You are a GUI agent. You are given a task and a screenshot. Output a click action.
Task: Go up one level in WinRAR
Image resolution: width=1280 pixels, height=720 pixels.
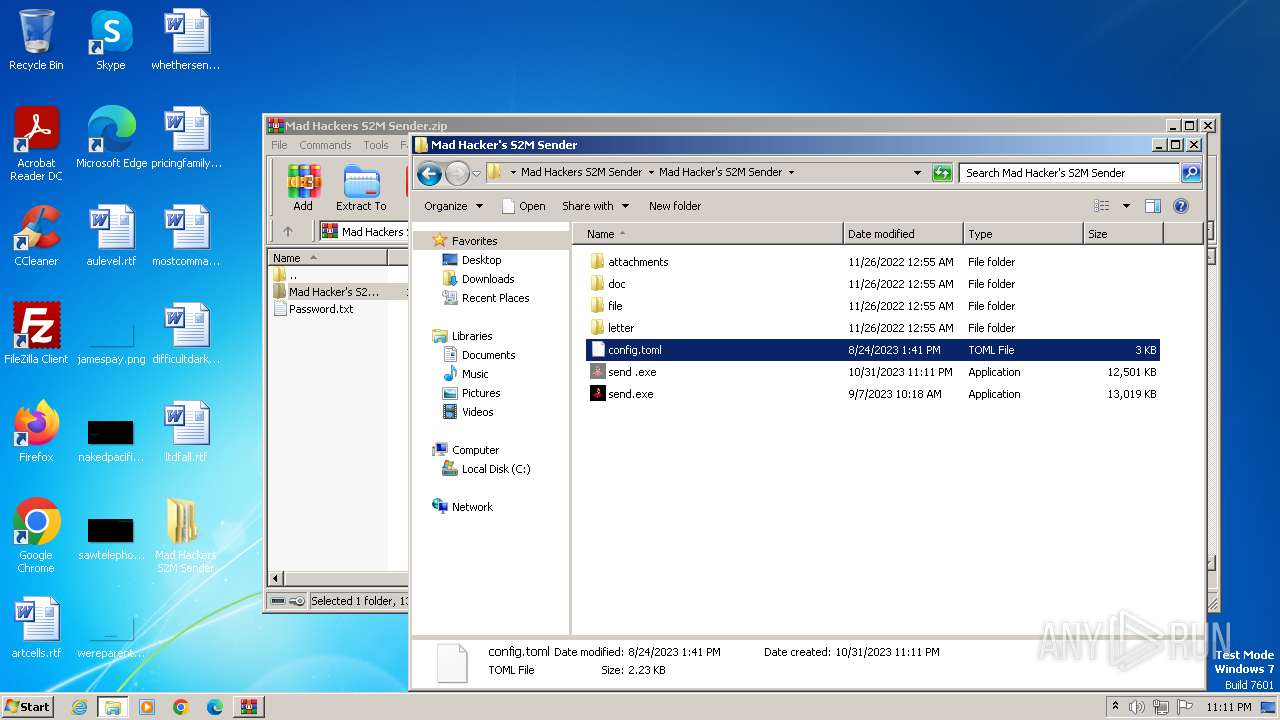288,231
